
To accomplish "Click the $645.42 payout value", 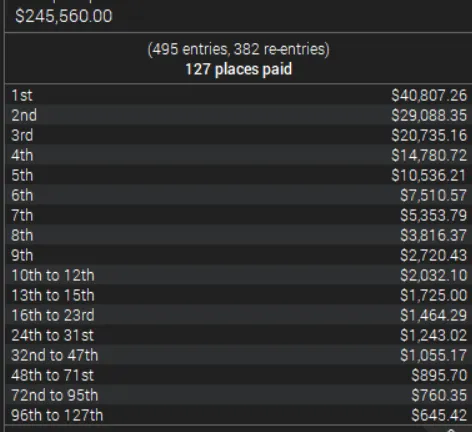I will tap(439, 415).
